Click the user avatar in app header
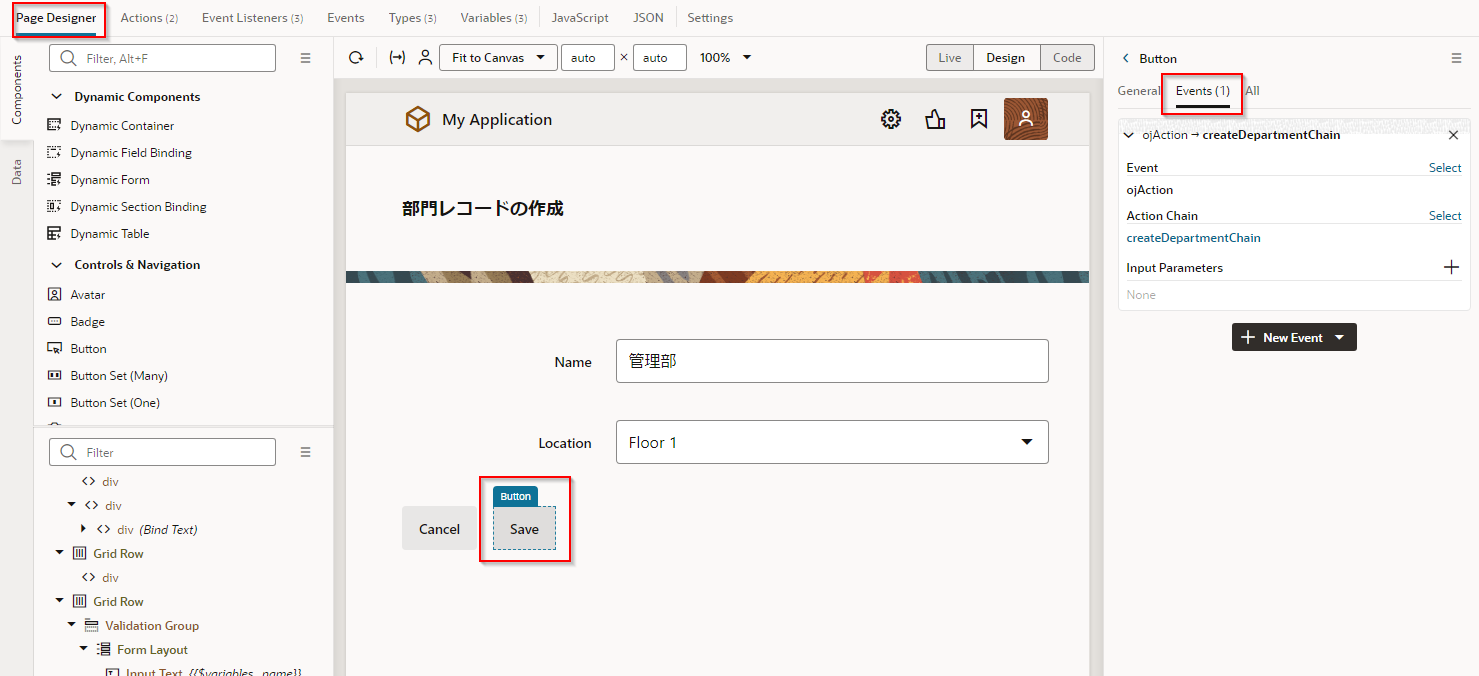This screenshot has height=676, width=1479. [1025, 119]
